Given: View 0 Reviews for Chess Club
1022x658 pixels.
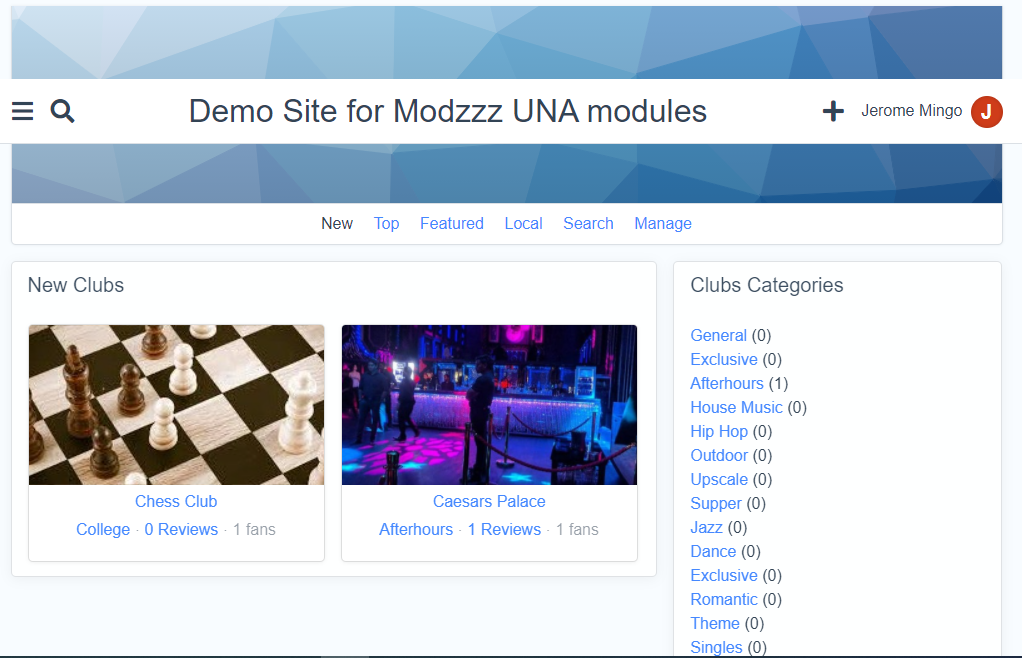Looking at the screenshot, I should pos(181,529).
